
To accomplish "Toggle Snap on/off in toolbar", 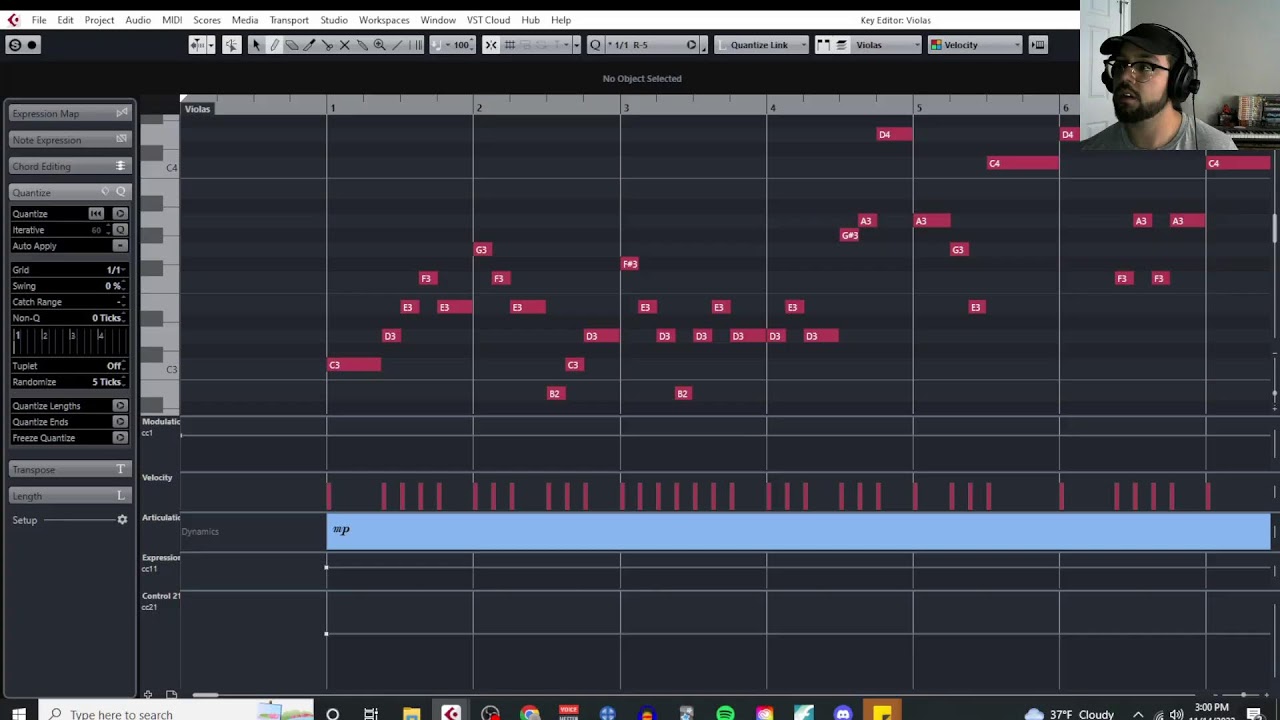I will [491, 44].
